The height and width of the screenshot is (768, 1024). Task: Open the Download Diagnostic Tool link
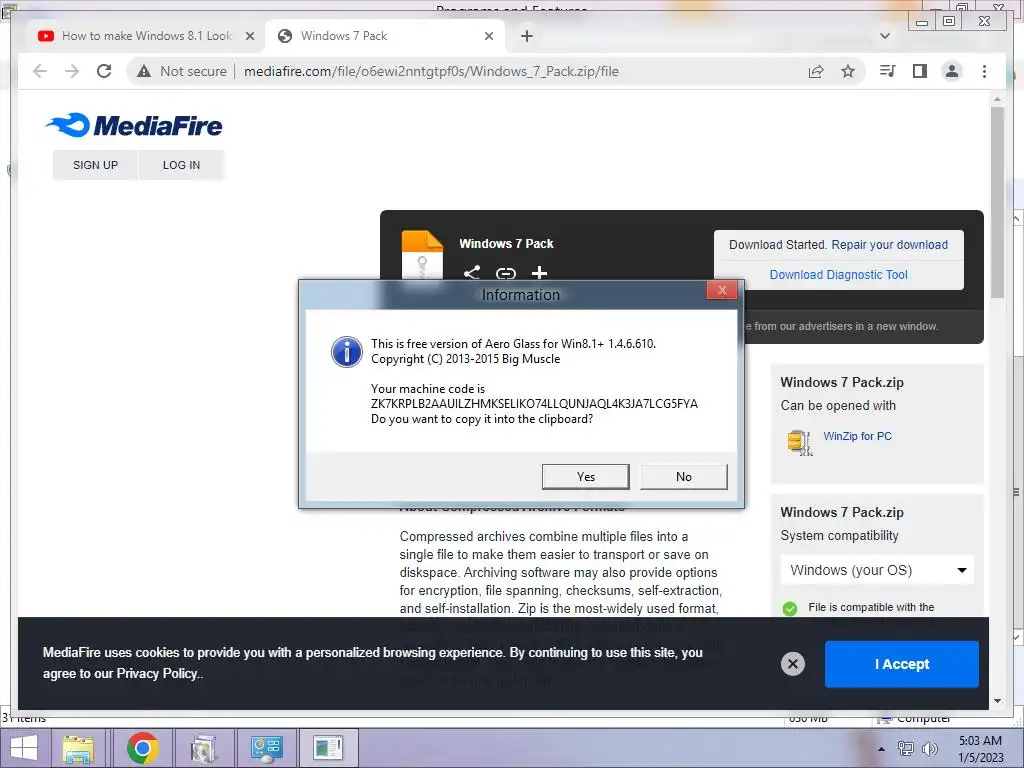pyautogui.click(x=839, y=275)
